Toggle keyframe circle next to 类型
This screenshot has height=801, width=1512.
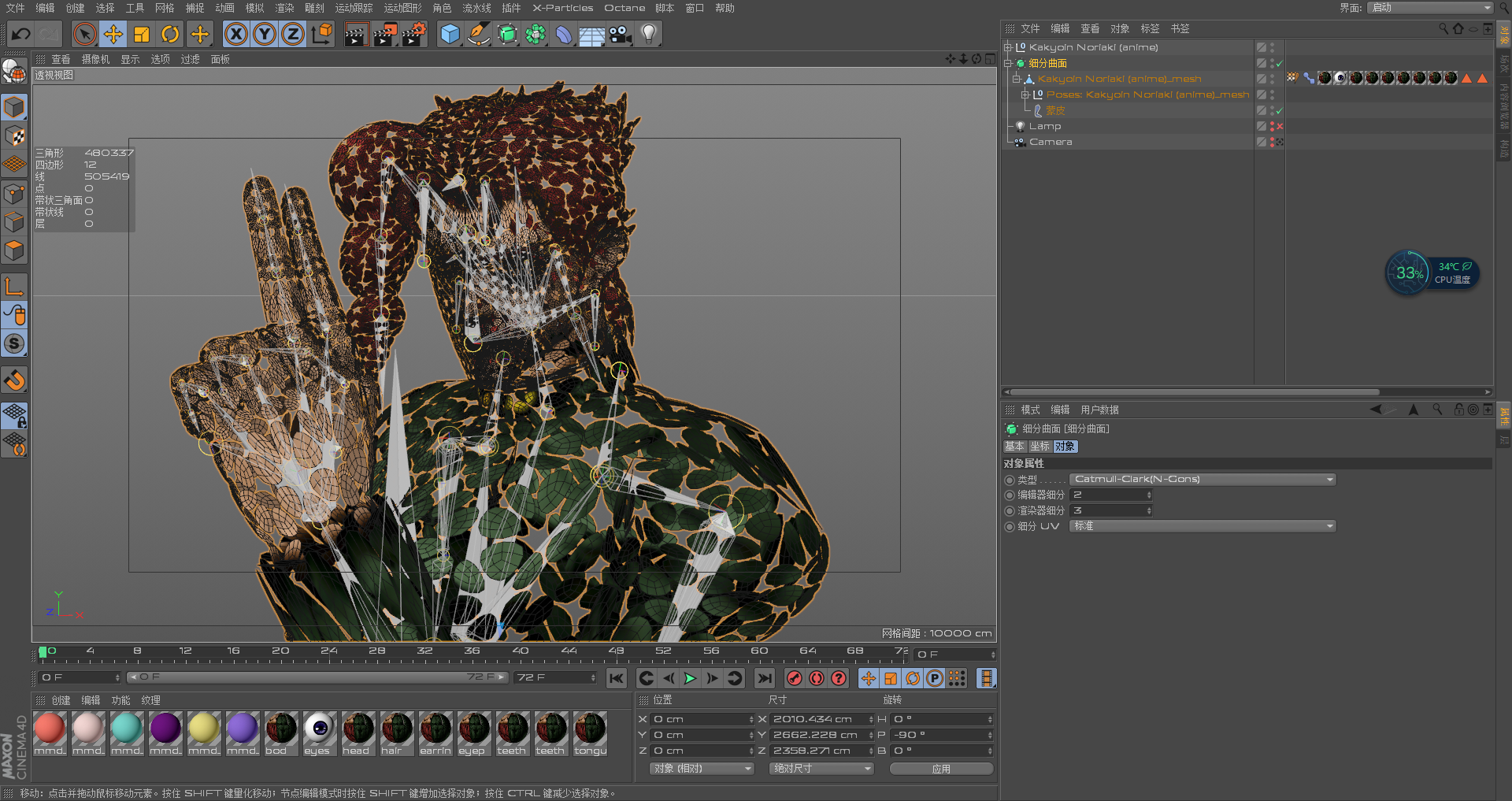pos(1010,480)
